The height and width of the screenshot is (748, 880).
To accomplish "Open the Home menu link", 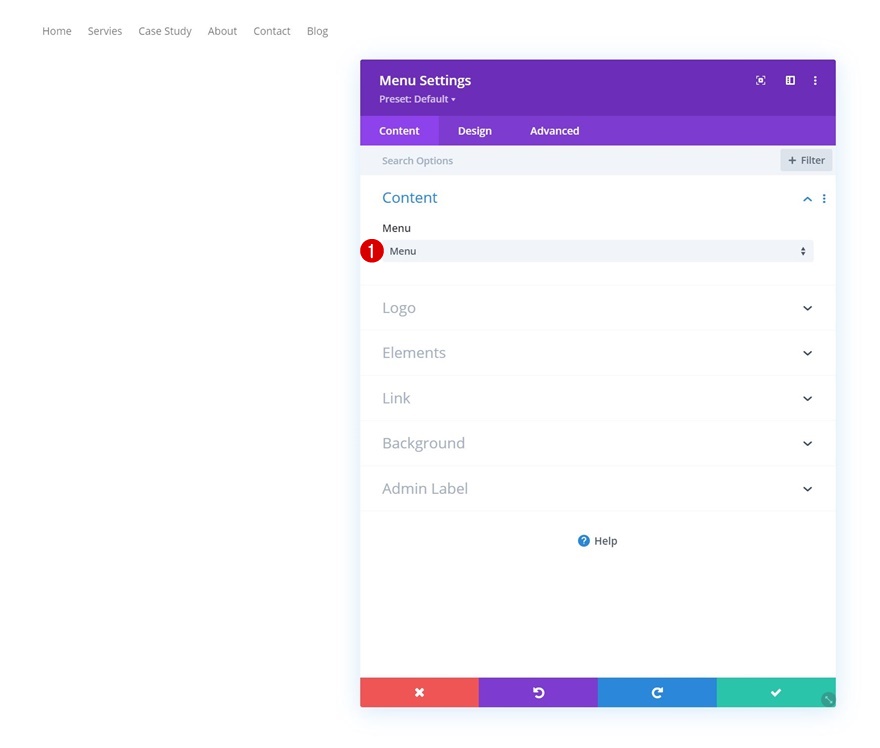I will click(57, 31).
